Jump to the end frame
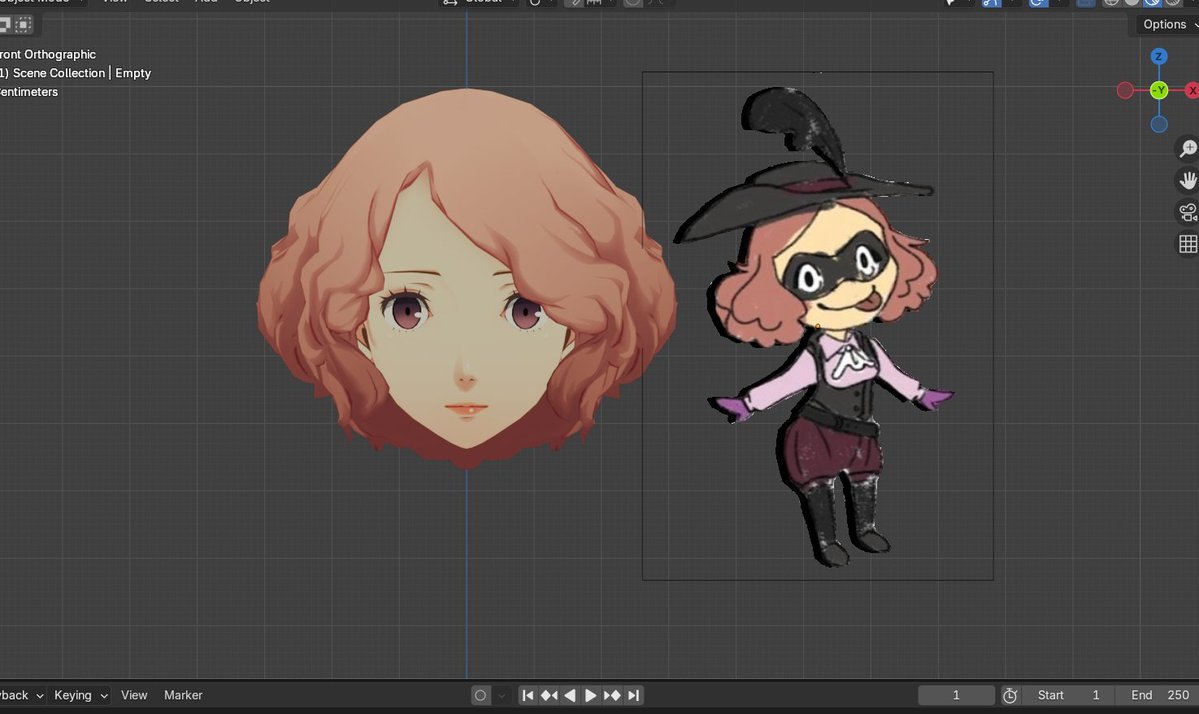The image size is (1199, 714). click(x=633, y=695)
